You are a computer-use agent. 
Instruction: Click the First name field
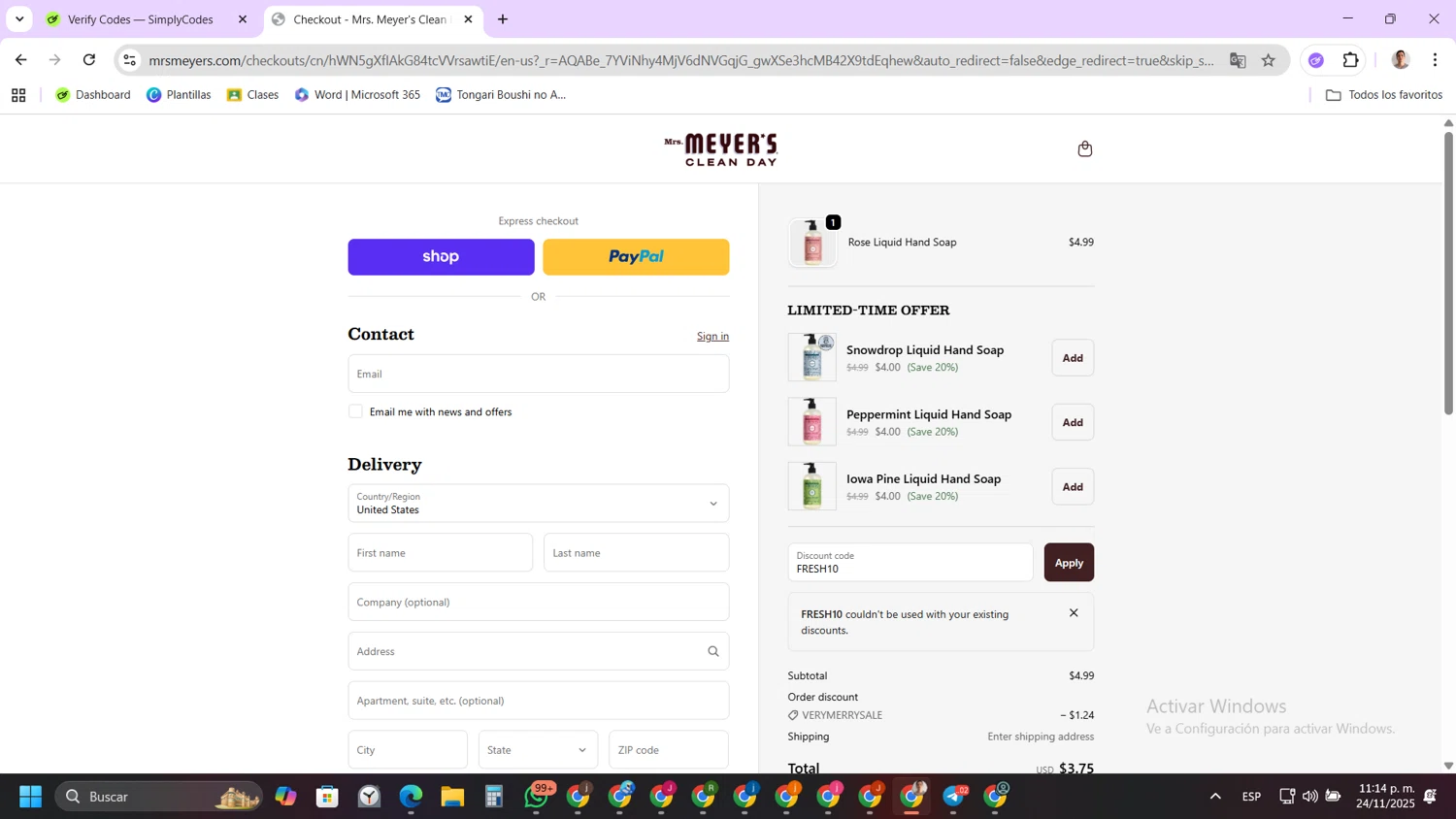pyautogui.click(x=441, y=553)
